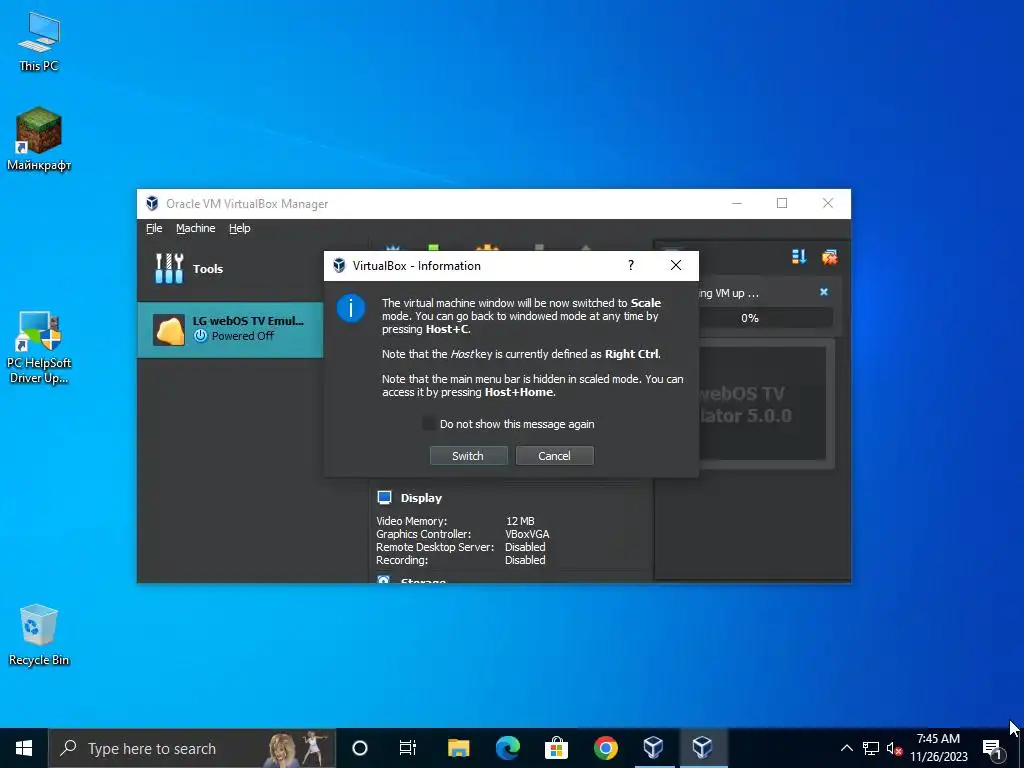This screenshot has height=768, width=1024.
Task: Click the taskbar search box
Action: coord(192,748)
